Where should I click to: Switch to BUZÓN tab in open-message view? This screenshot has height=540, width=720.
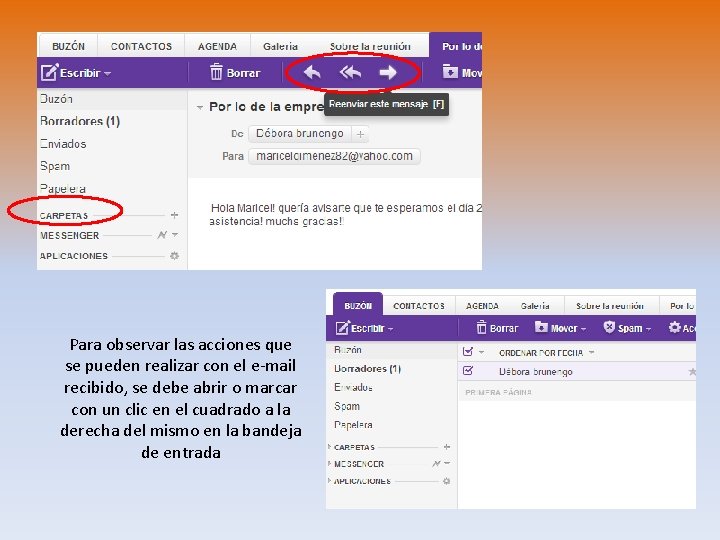click(68, 46)
